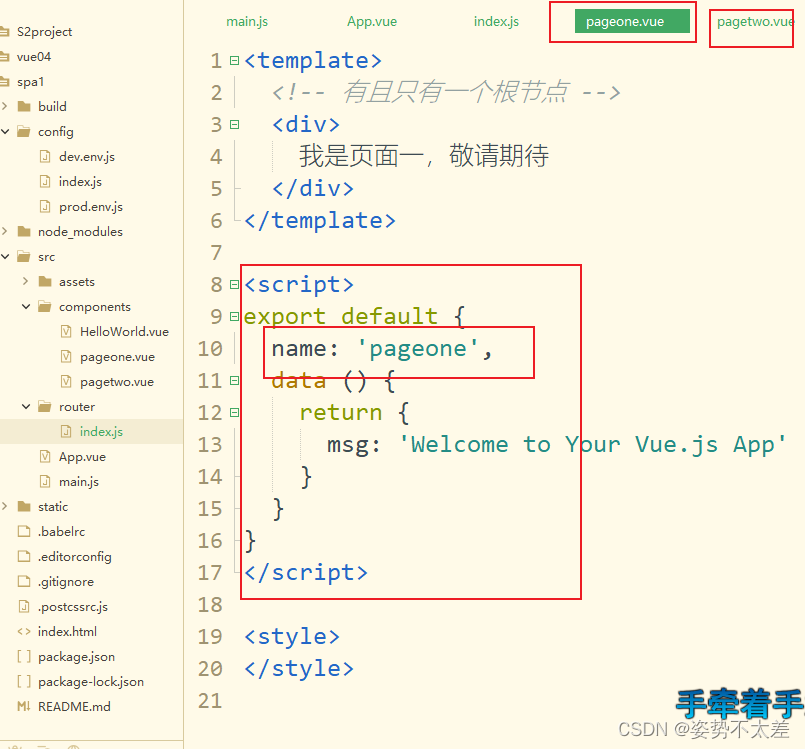The width and height of the screenshot is (805, 749).
Task: Click the dev.env.js file icon
Action: pos(45,156)
